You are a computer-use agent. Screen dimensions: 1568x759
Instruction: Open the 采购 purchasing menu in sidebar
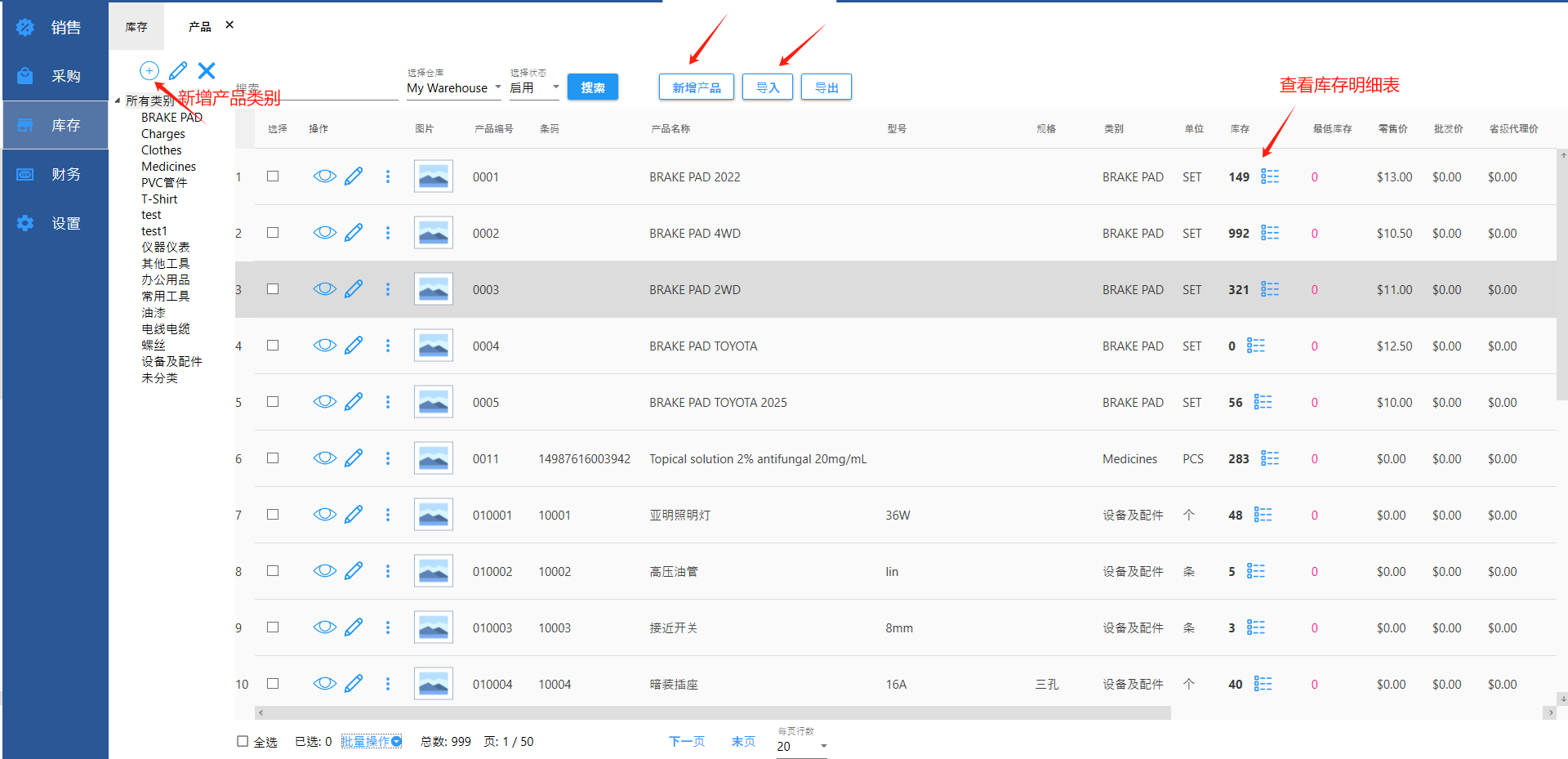(x=55, y=76)
